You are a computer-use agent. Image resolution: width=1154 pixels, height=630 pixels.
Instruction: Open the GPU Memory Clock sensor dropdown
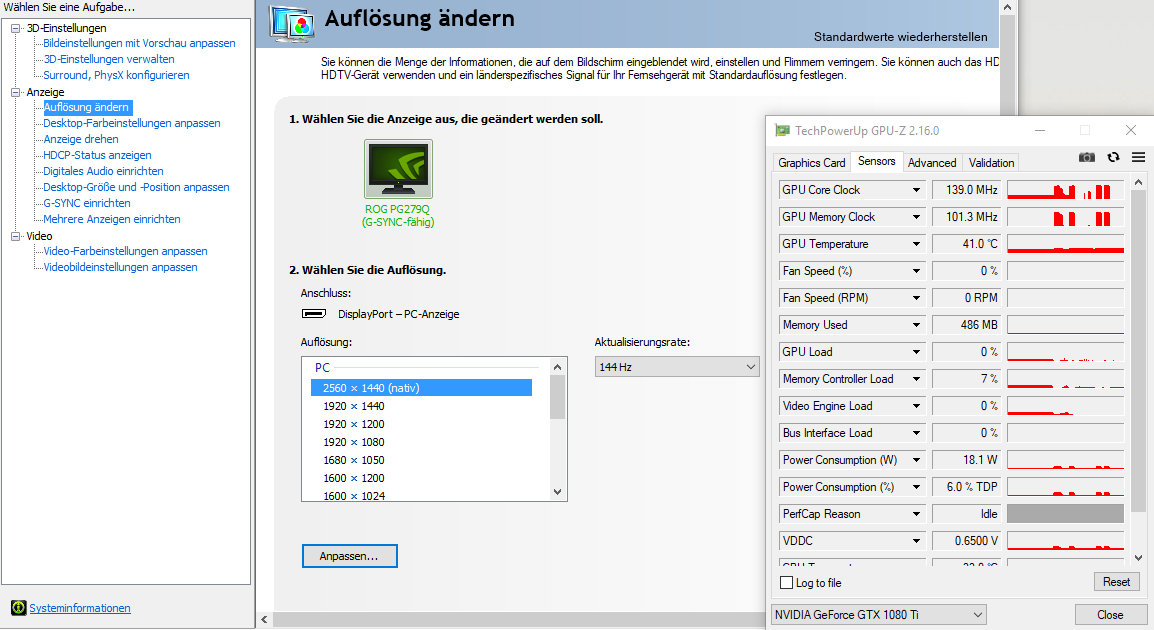(x=916, y=217)
